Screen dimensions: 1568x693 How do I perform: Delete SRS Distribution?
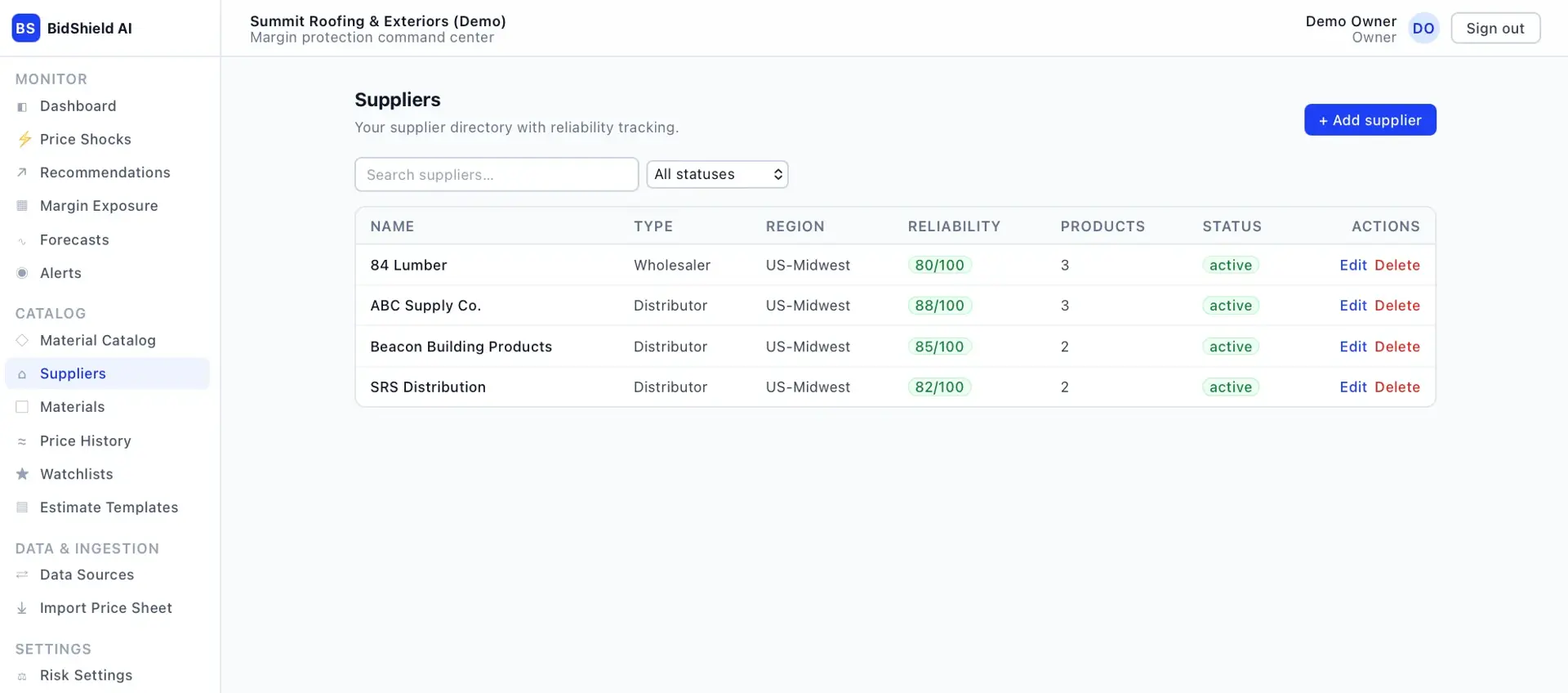point(1397,387)
